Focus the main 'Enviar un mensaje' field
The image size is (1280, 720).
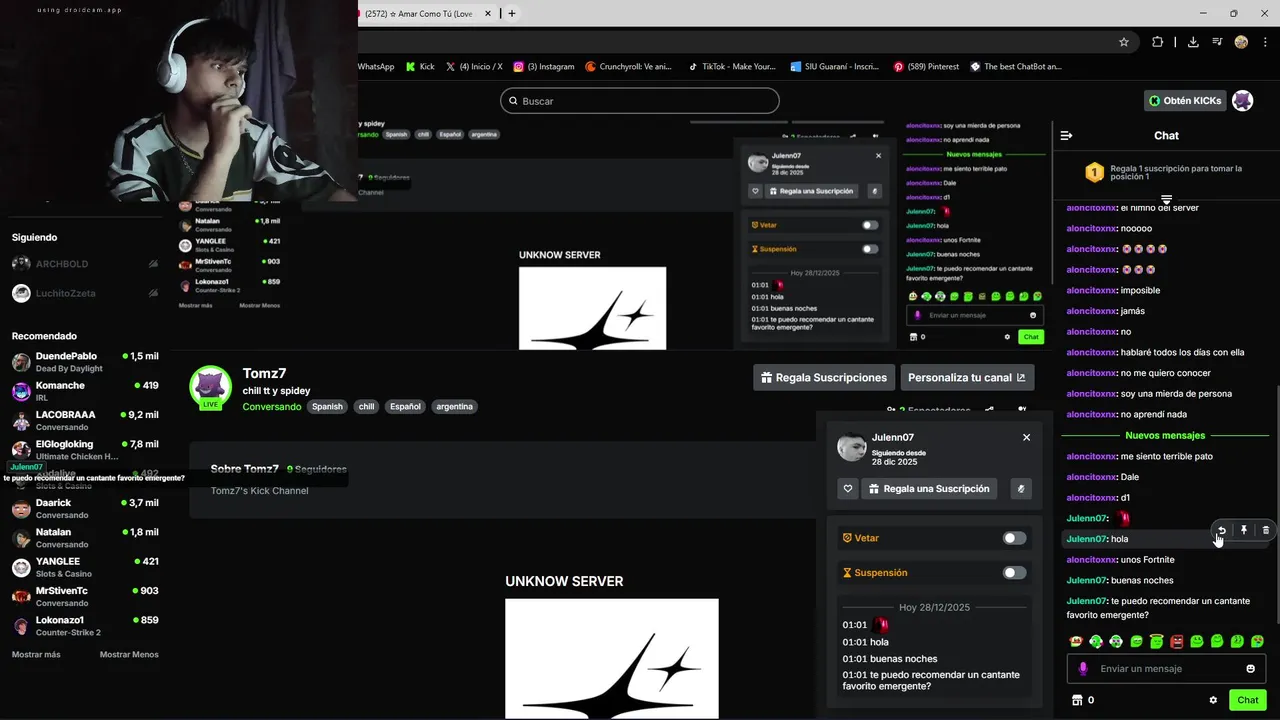(1166, 669)
